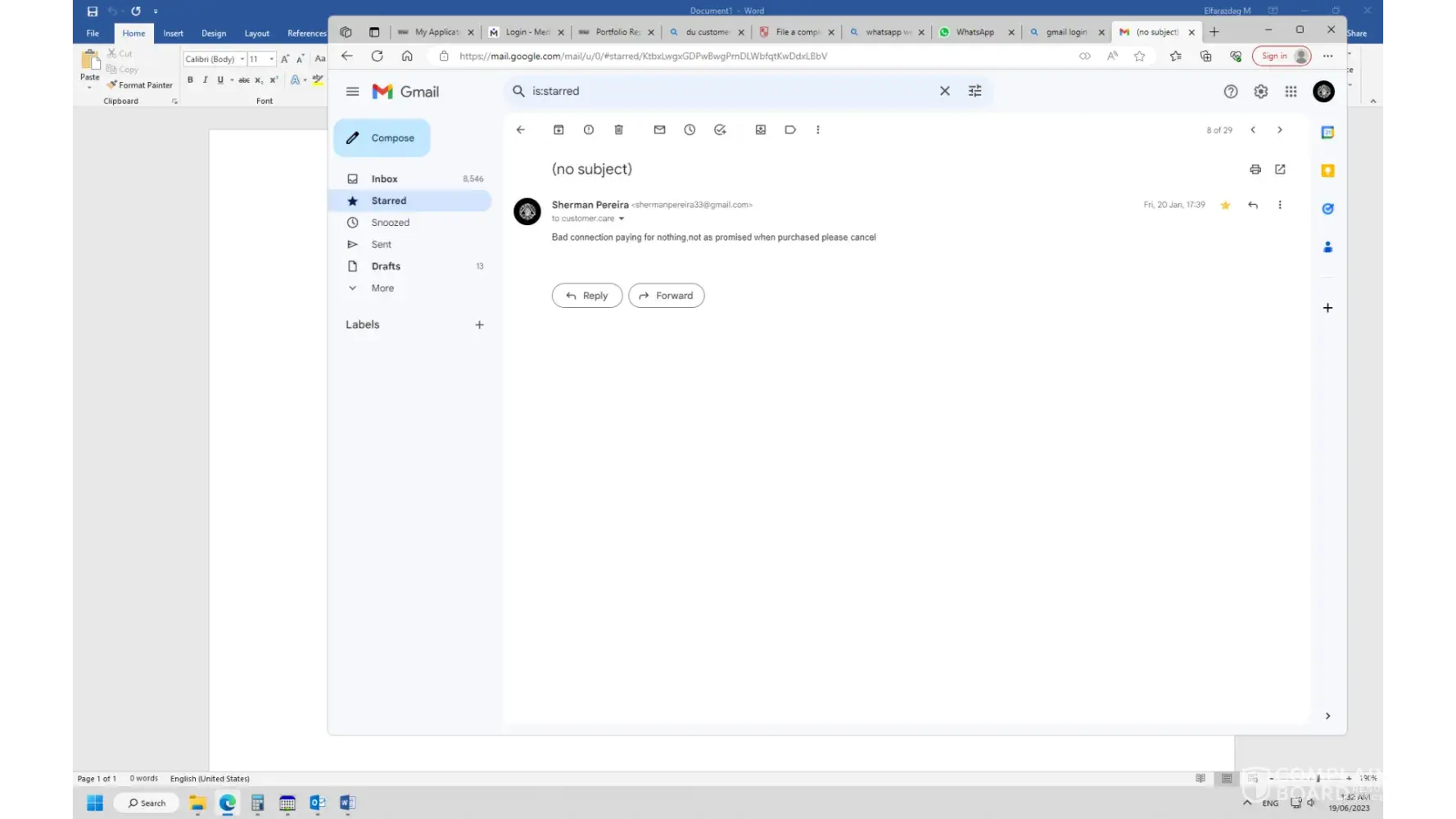
Task: Open the Labels tag icon in Gmail toolbar
Action: pos(790,129)
